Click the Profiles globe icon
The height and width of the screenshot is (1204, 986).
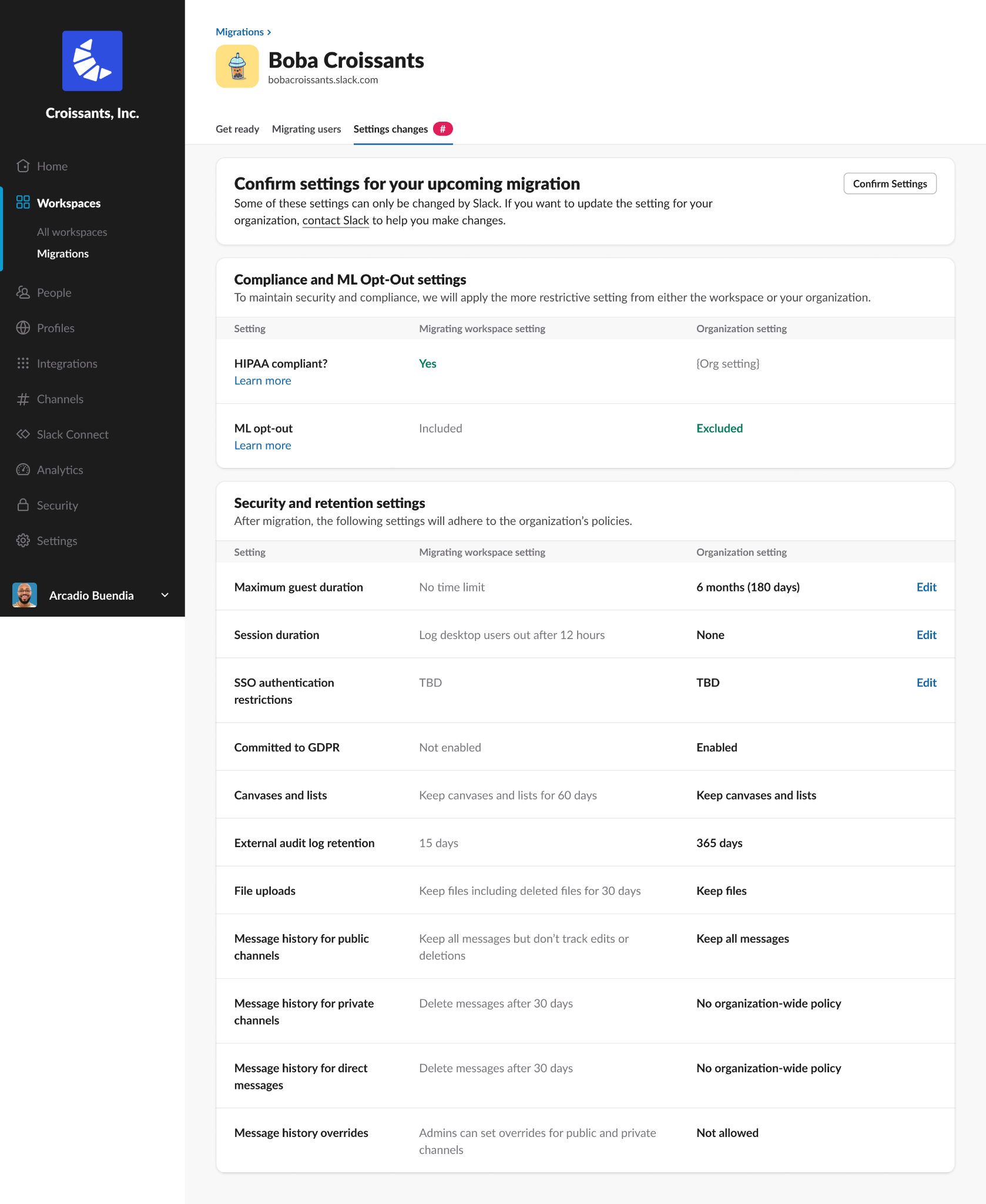pyautogui.click(x=23, y=328)
